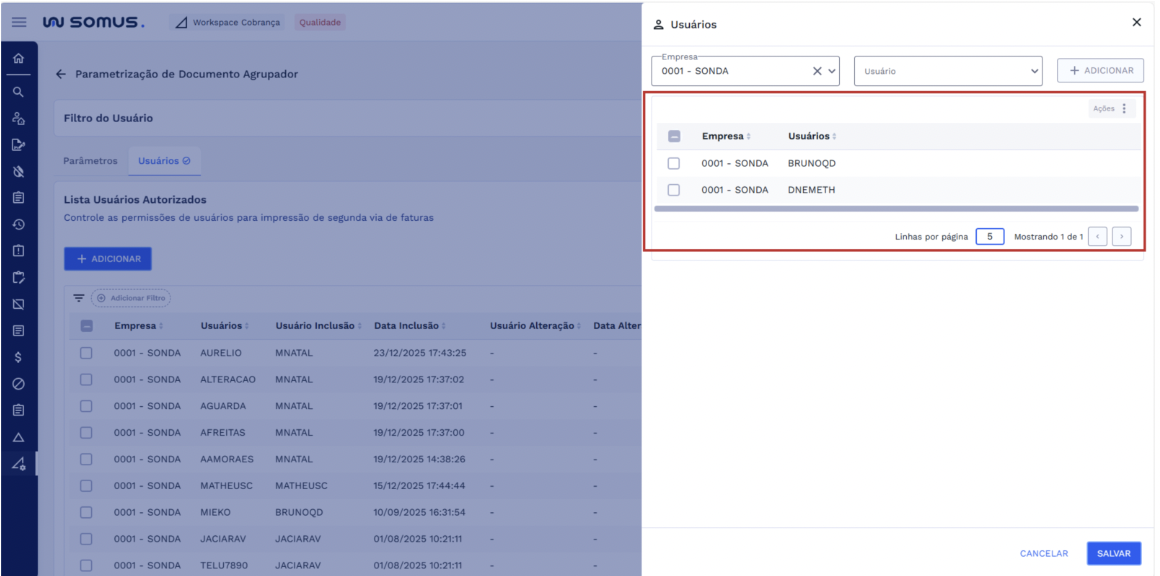Check the DNEMETH row checkbox

click(674, 190)
